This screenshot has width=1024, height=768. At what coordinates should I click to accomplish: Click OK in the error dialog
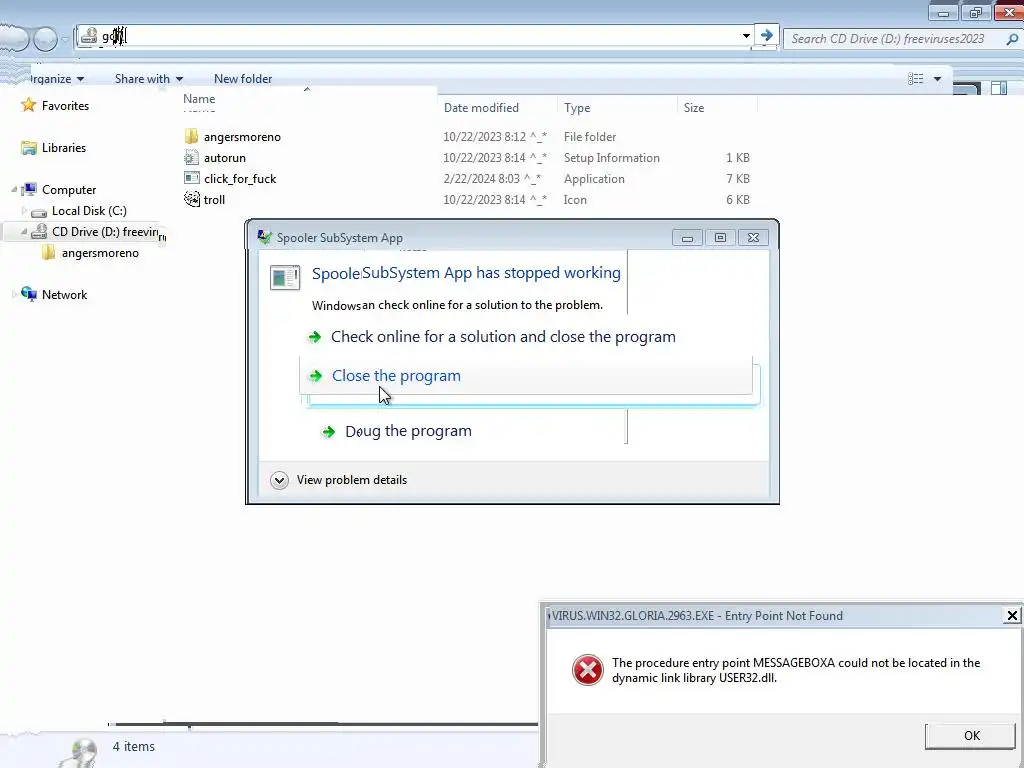point(971,736)
